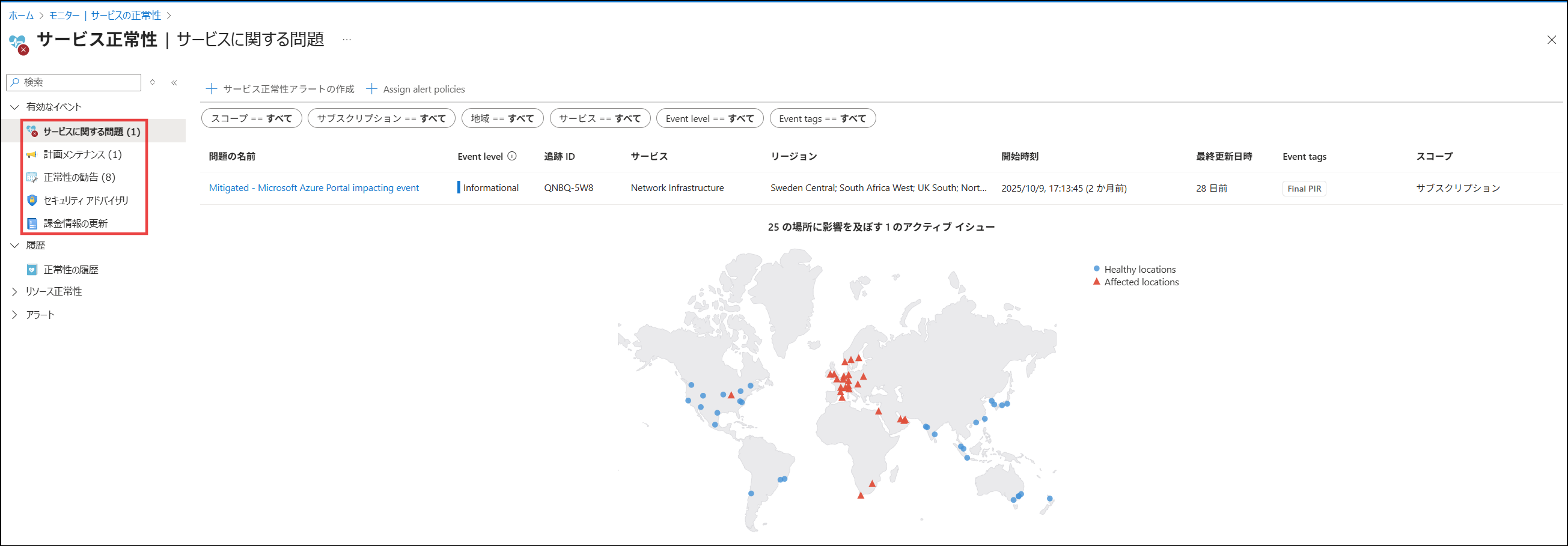Image resolution: width=1568 pixels, height=546 pixels.
Task: Open the Event level == すべて filter
Action: coord(710,118)
